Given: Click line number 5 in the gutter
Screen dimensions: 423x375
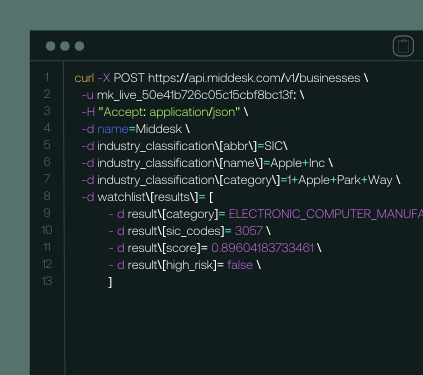Looking at the screenshot, I should click(47, 145).
